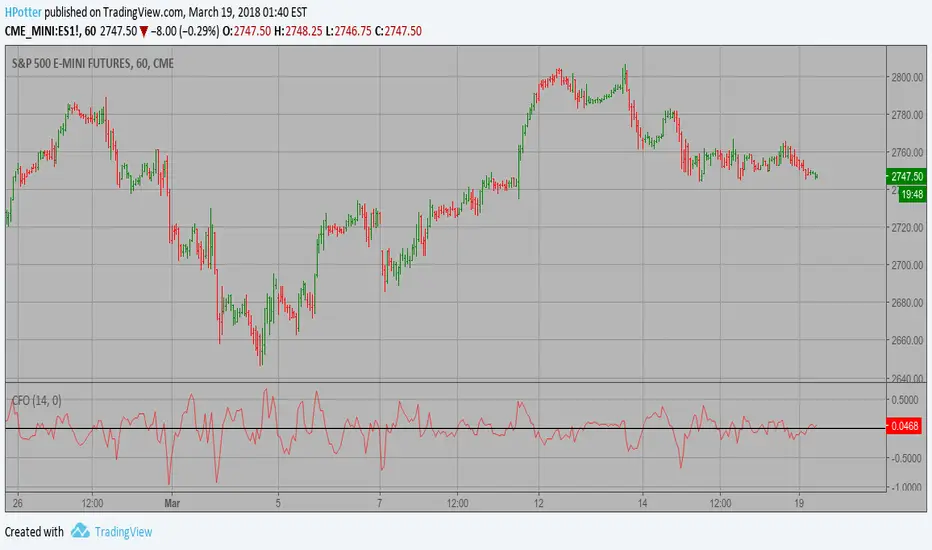This screenshot has height=550, width=932.
Task: Click the 14 date label on time axis
Action: pos(642,503)
